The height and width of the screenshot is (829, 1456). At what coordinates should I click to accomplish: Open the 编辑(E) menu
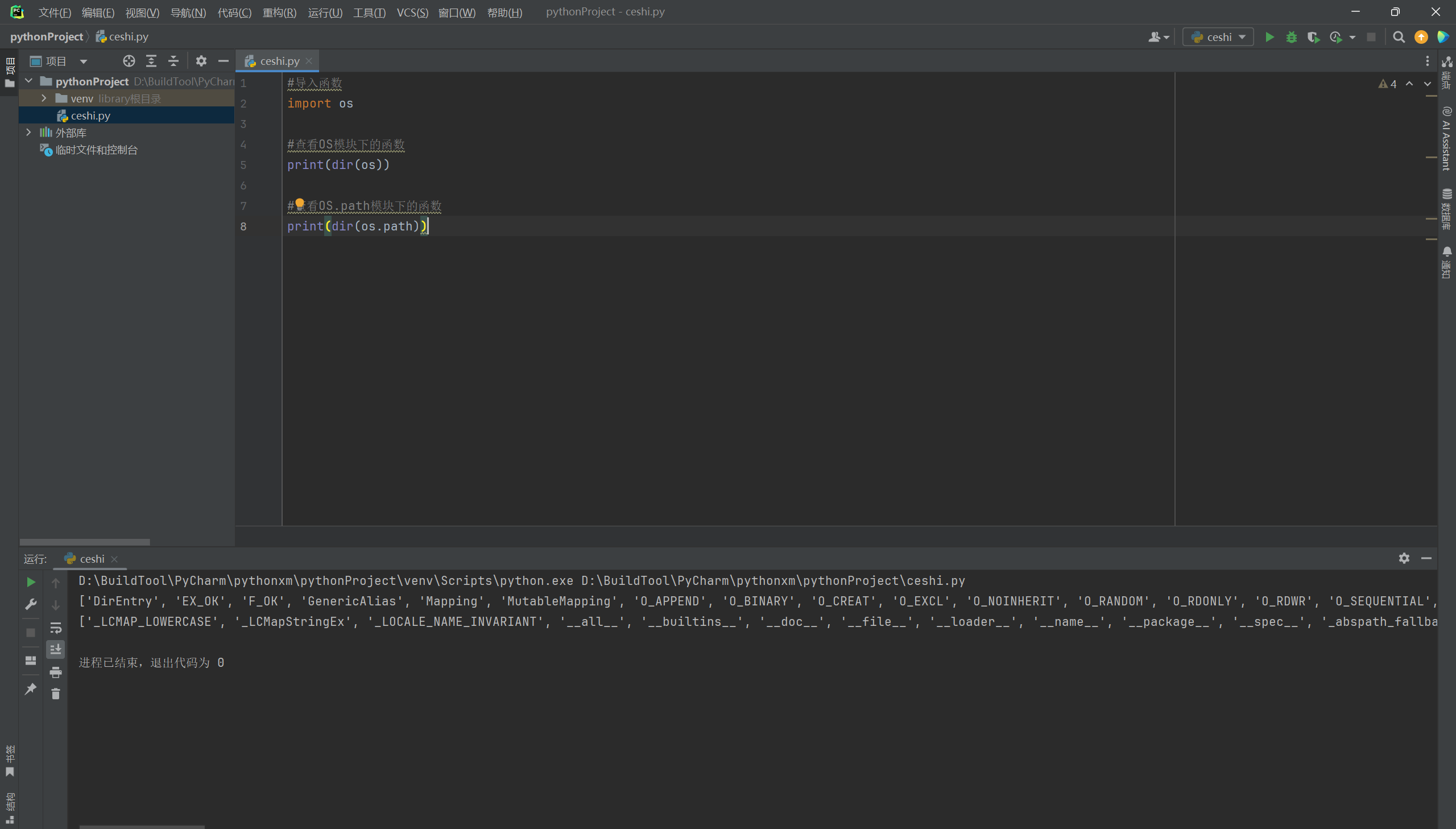click(x=98, y=13)
